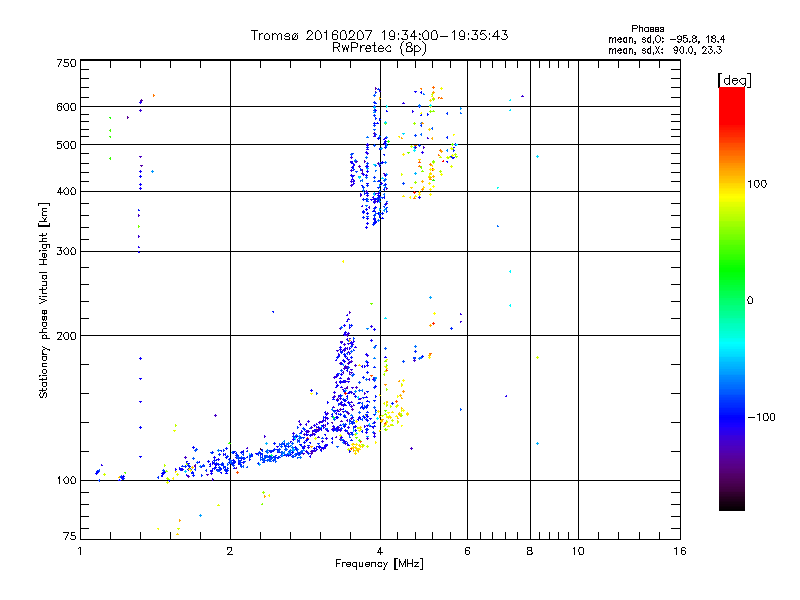The width and height of the screenshot is (800, 600).
Task: Click the 'Frequency [MHz]' axis label
Action: point(379,564)
